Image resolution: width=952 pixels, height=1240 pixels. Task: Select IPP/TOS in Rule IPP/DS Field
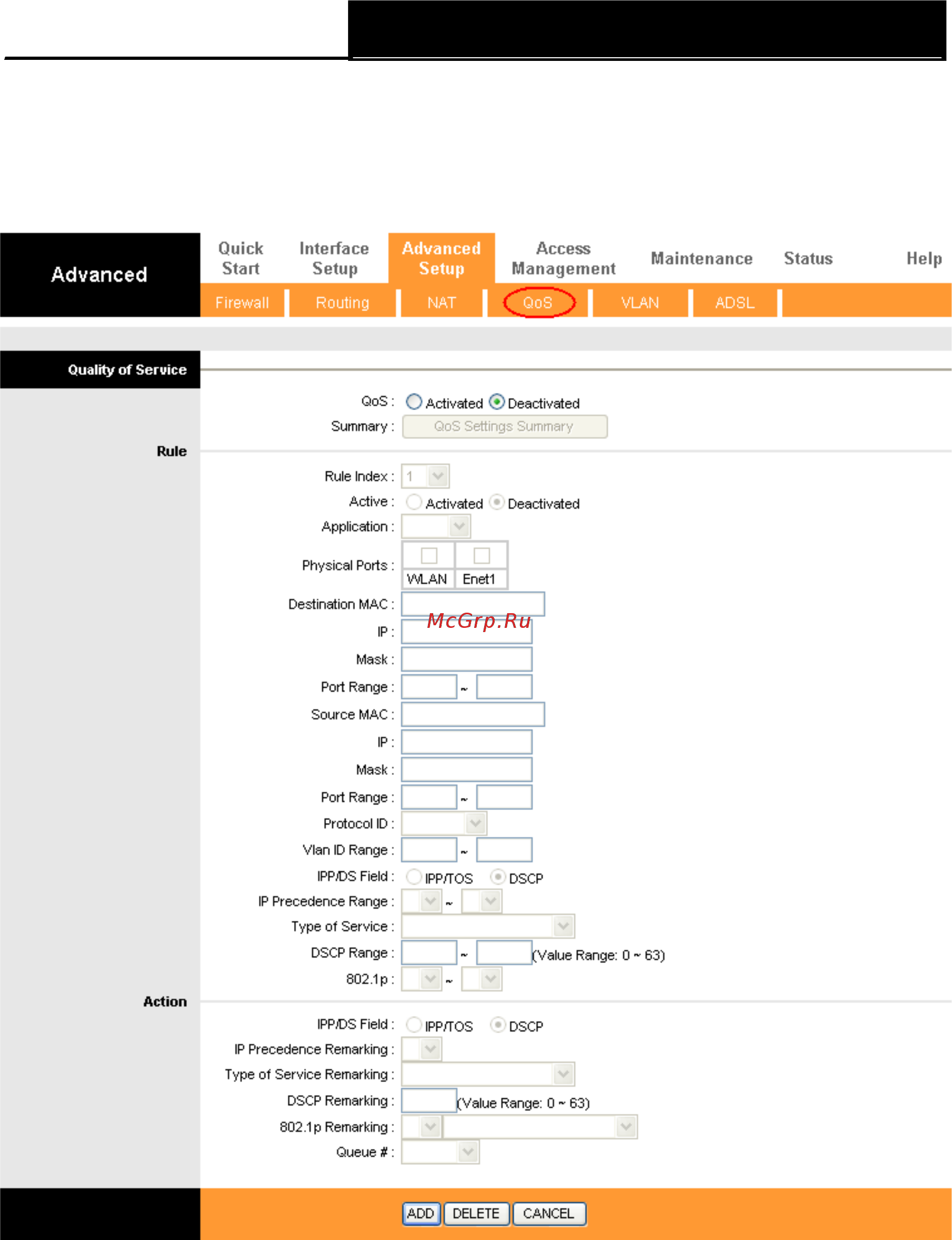pyautogui.click(x=414, y=877)
